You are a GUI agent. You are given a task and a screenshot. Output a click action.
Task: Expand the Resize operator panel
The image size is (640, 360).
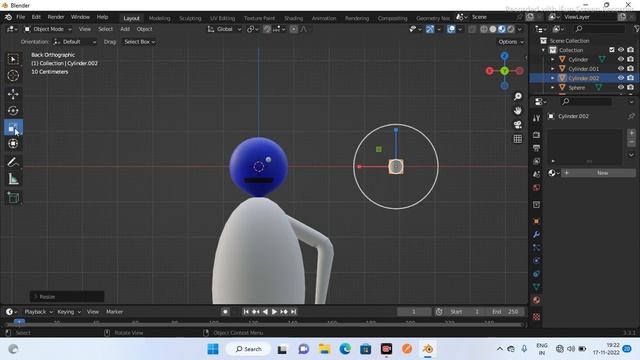pos(67,296)
